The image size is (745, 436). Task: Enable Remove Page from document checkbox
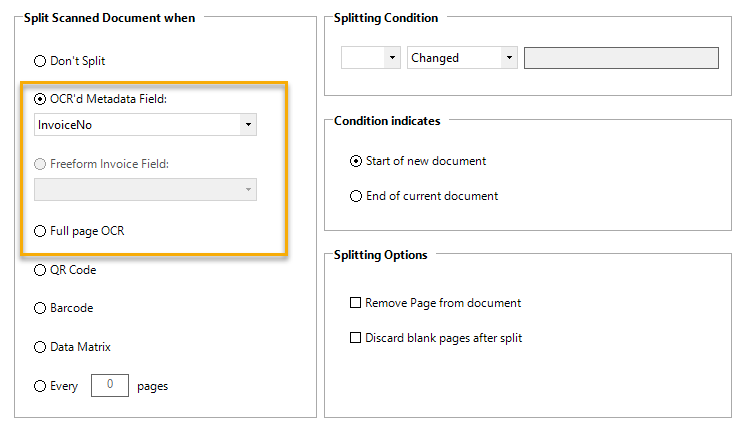pos(355,303)
